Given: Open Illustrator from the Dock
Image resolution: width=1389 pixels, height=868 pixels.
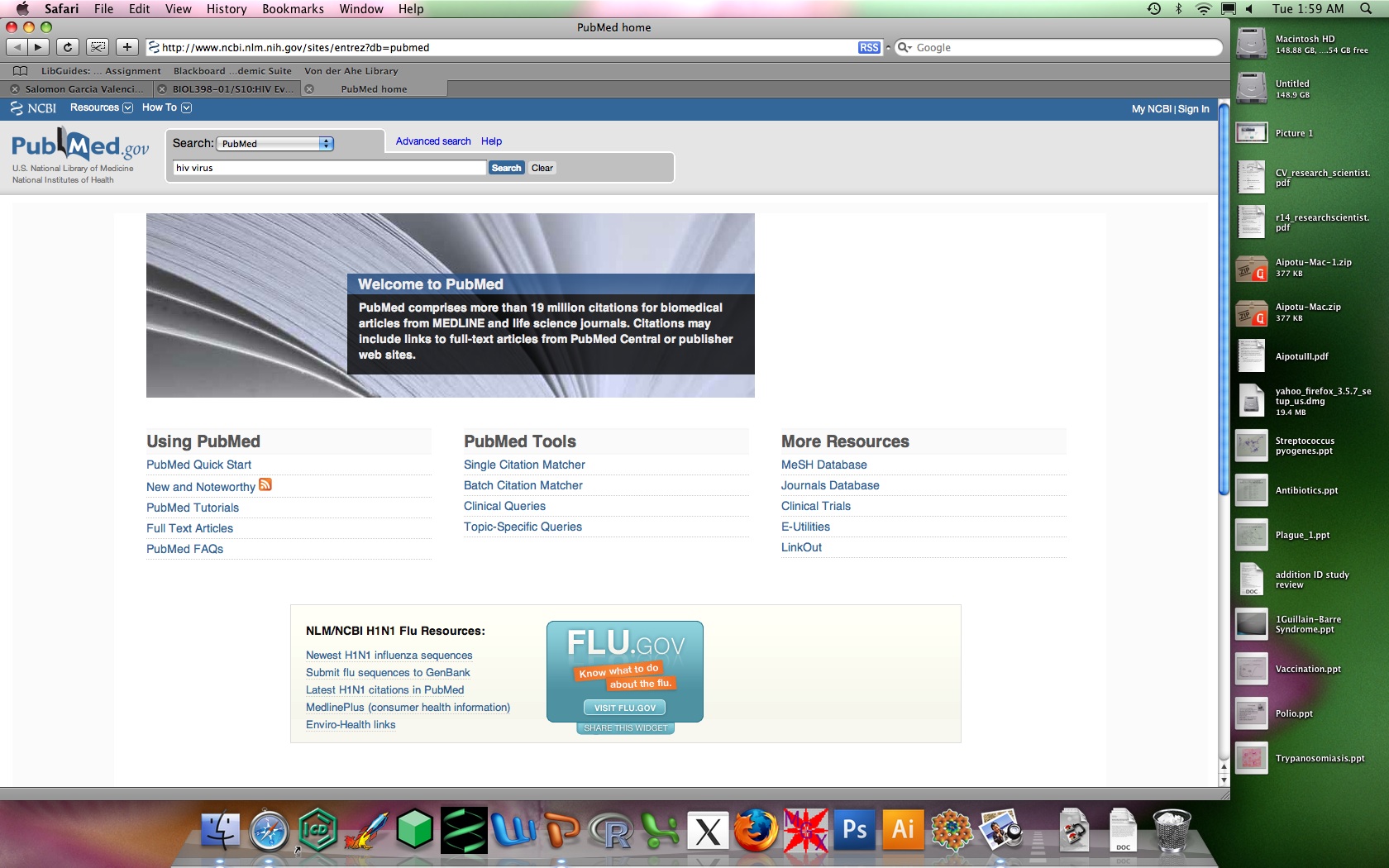Looking at the screenshot, I should (x=902, y=830).
